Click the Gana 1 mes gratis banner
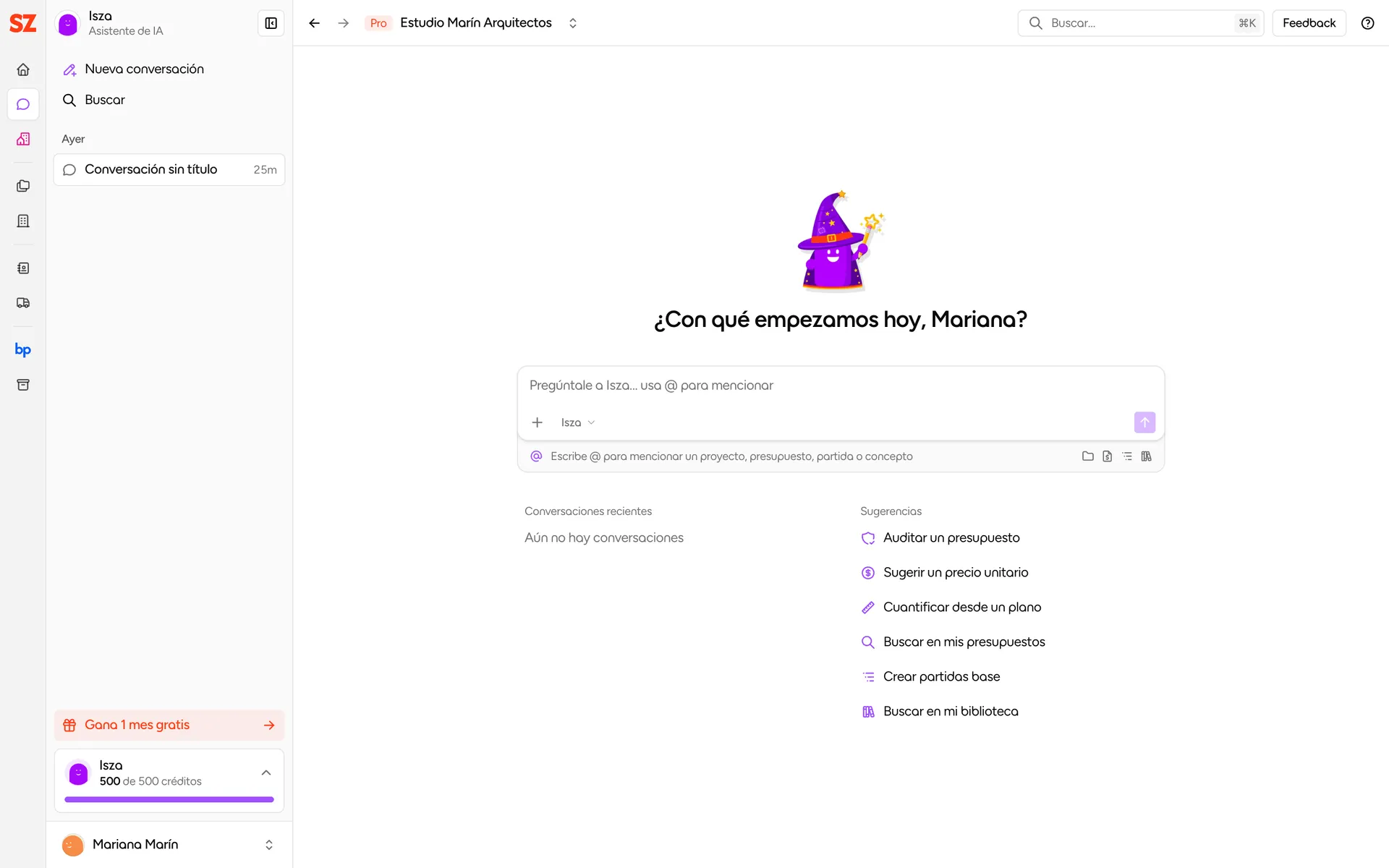This screenshot has width=1389, height=868. click(x=169, y=725)
